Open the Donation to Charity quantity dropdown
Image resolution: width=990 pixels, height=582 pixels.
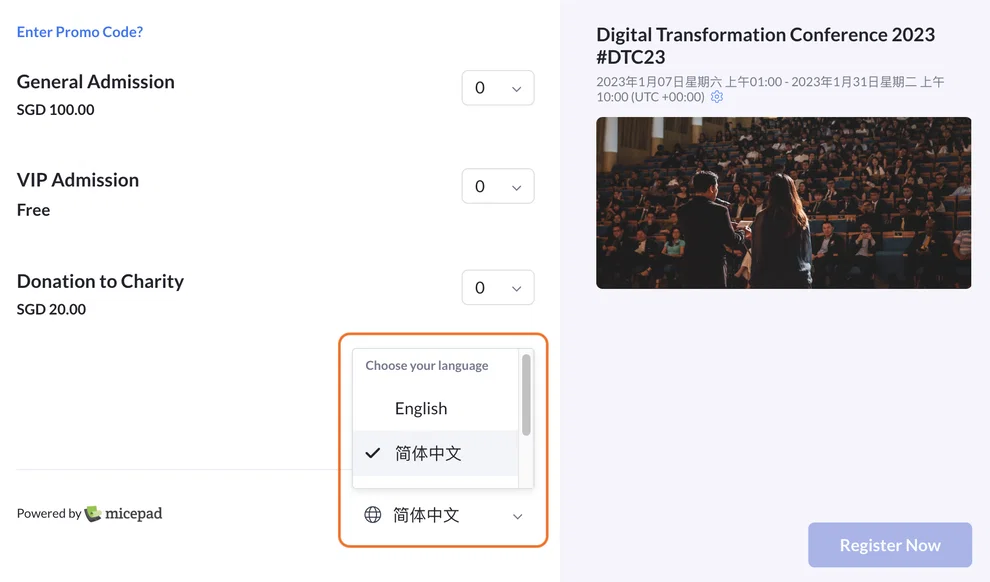click(x=498, y=288)
